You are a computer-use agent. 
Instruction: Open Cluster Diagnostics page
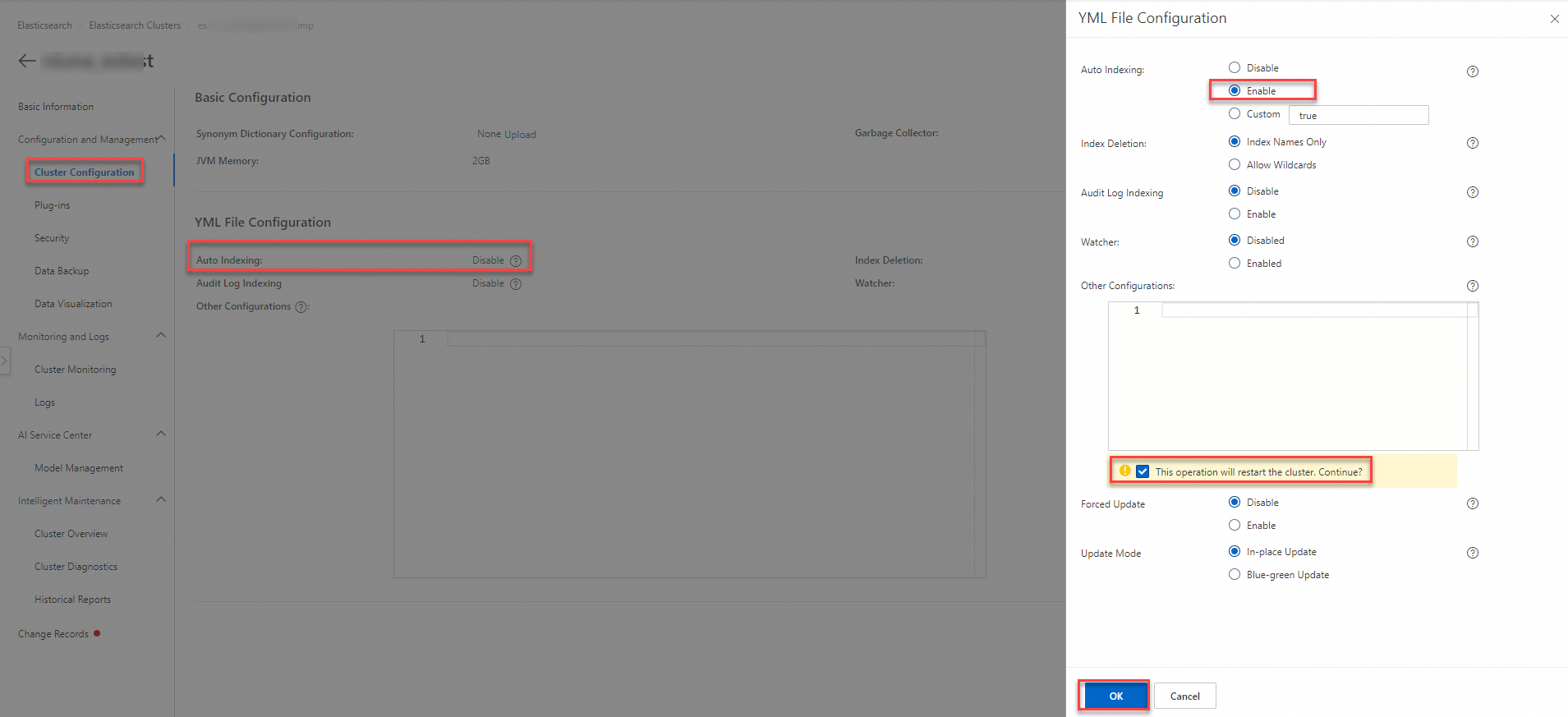[76, 567]
